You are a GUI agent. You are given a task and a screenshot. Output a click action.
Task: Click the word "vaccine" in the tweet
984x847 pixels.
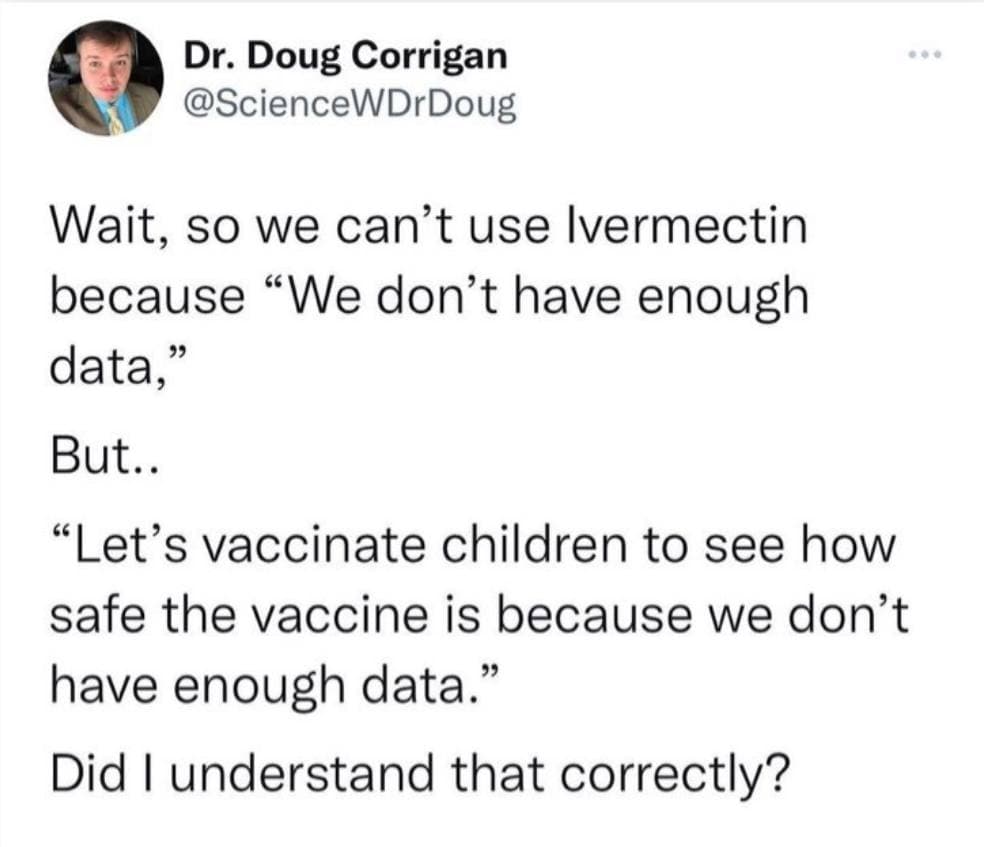[x=341, y=618]
